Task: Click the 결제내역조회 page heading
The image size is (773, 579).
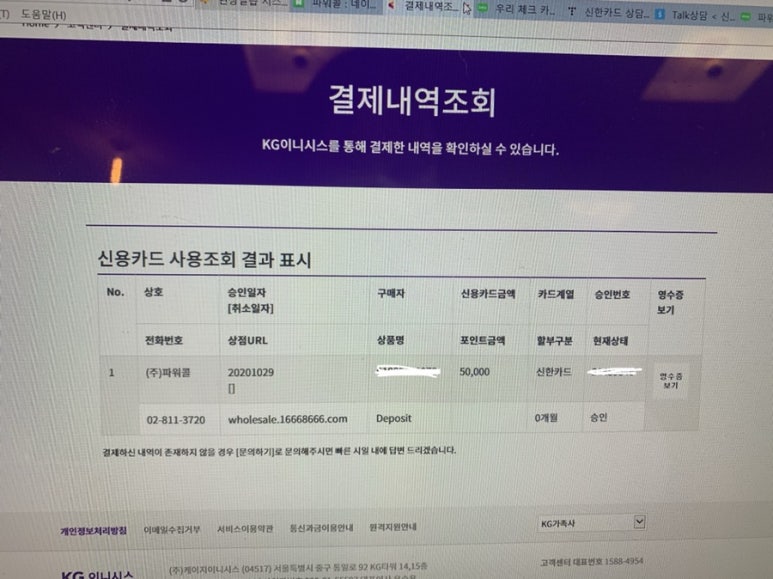Action: click(x=412, y=101)
